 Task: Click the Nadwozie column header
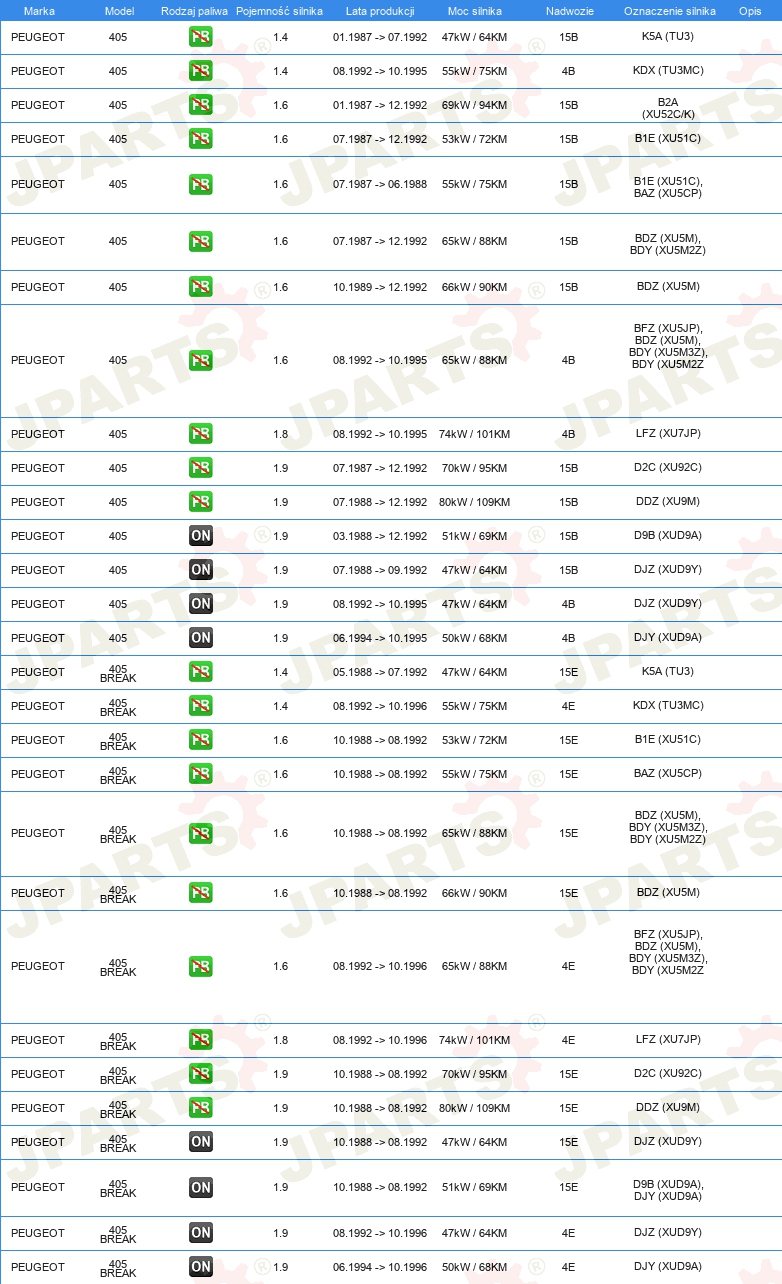569,10
